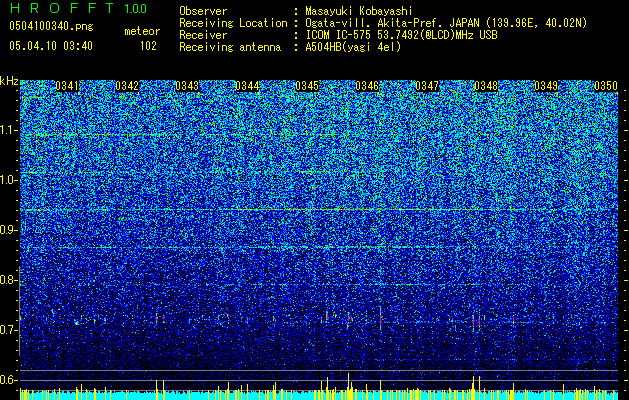629x400 pixels.
Task: Select the A504HB(yagi 4el) antenna text
Action: (x=353, y=47)
